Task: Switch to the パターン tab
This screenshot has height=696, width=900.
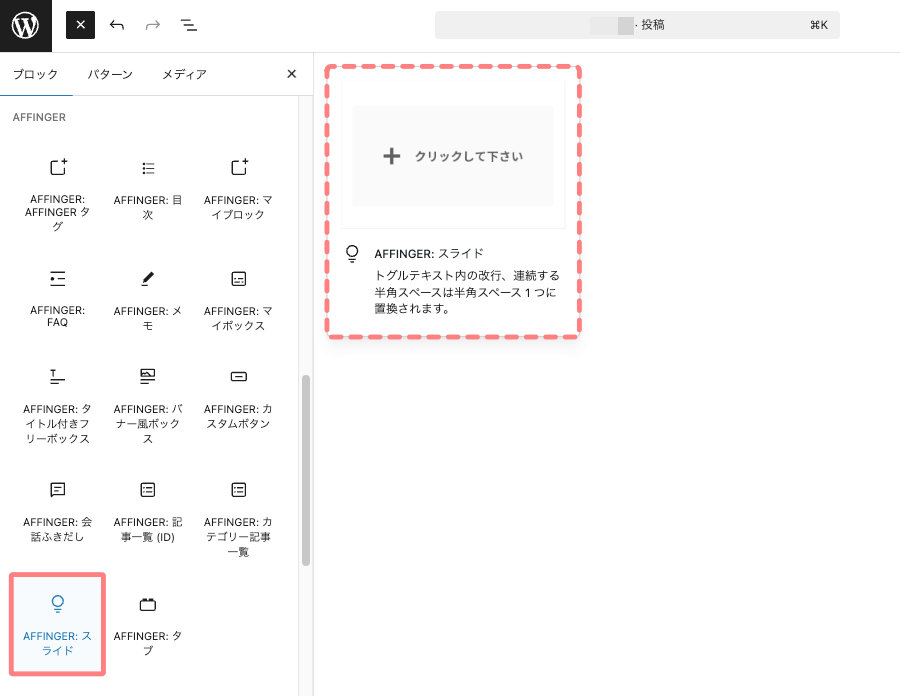Action: coord(110,74)
